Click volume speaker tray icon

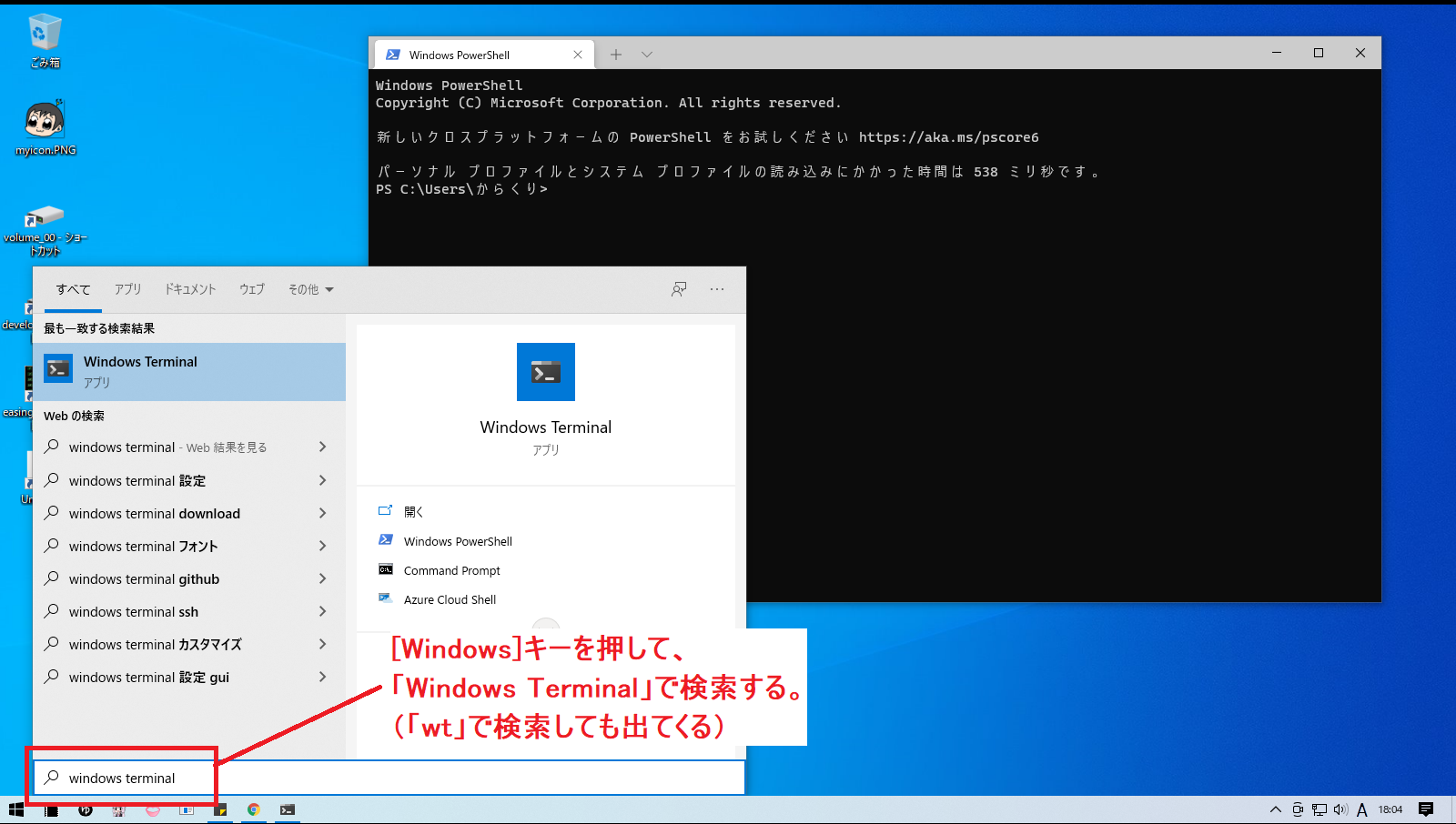pos(1340,809)
